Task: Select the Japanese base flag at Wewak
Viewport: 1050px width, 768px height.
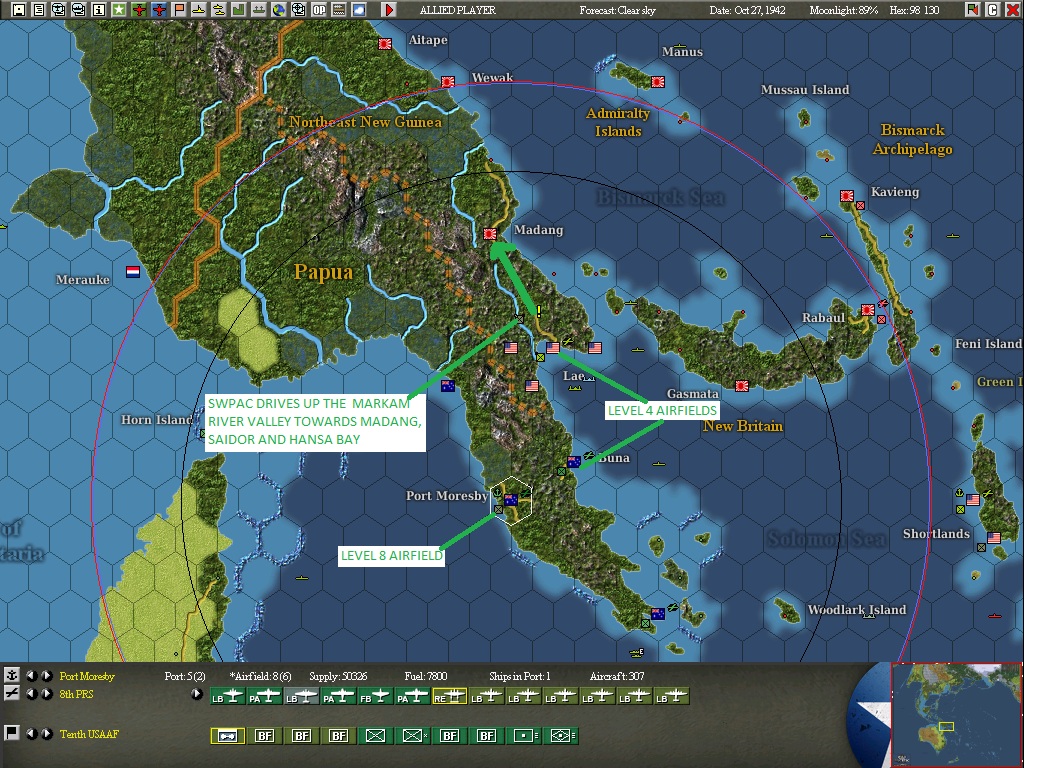Action: click(x=448, y=82)
